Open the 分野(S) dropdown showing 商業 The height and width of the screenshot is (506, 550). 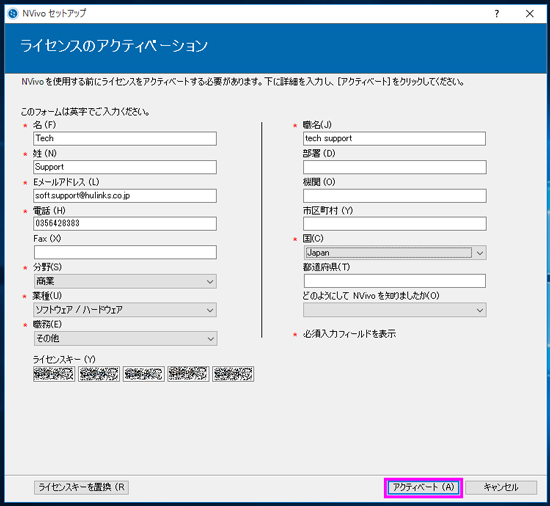tap(125, 282)
